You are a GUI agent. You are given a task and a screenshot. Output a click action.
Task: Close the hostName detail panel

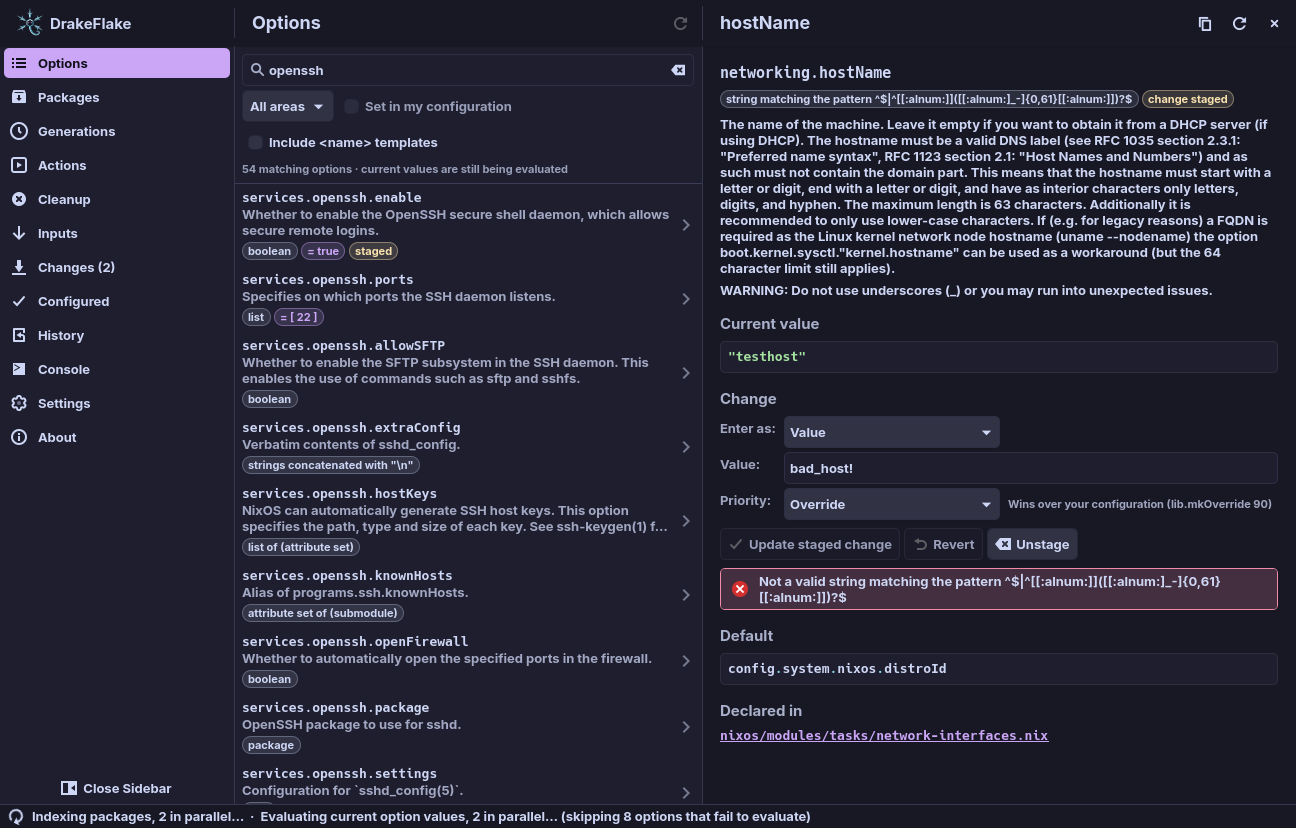tap(1274, 23)
